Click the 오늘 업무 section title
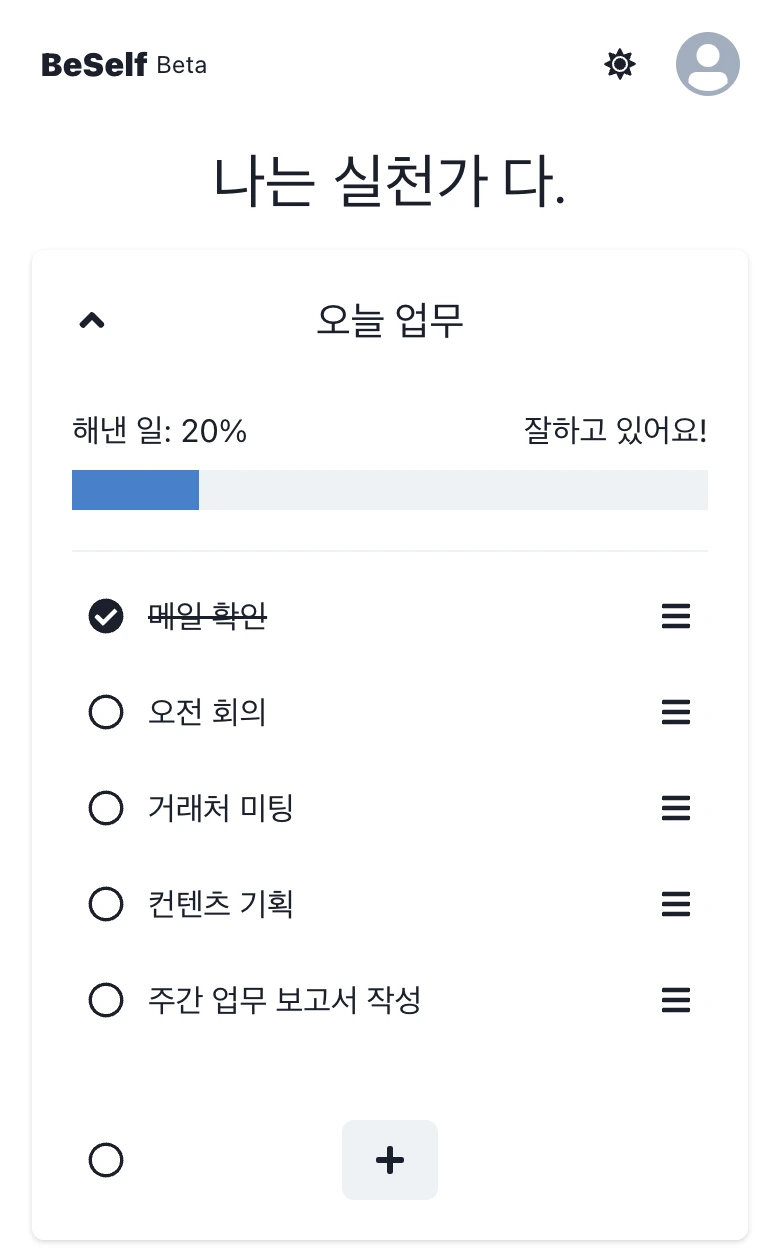 click(x=390, y=321)
